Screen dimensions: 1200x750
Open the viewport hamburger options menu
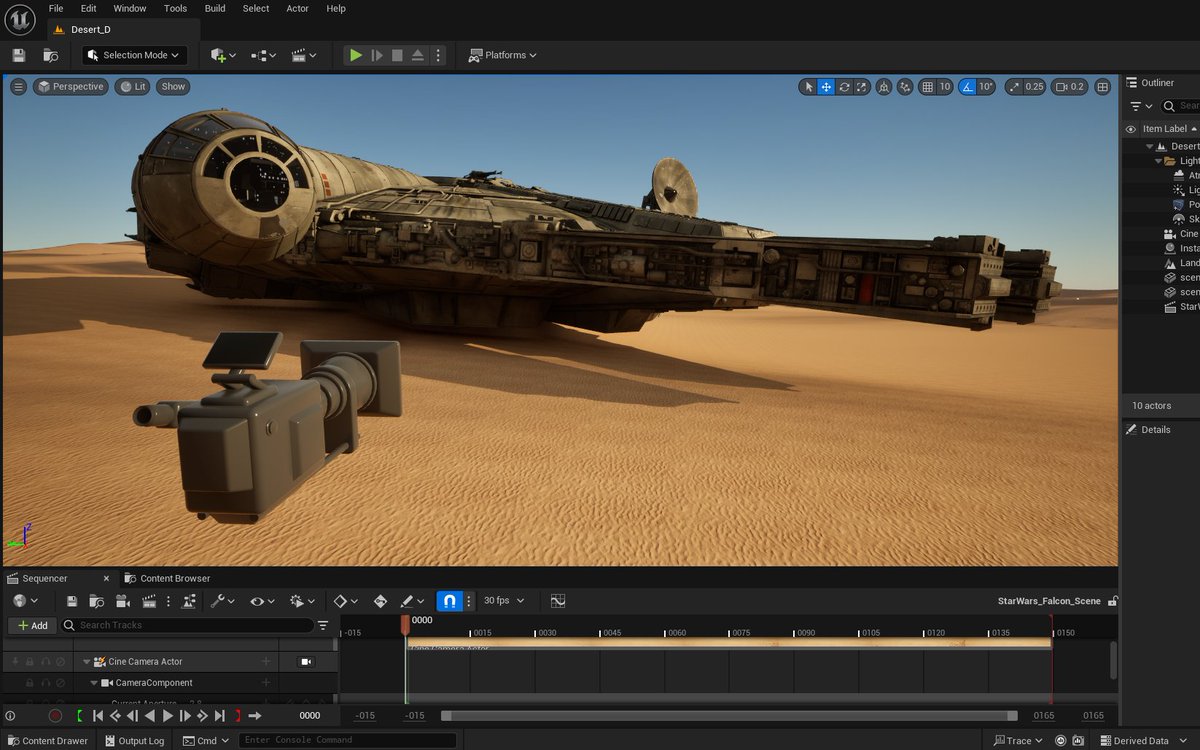[18, 87]
